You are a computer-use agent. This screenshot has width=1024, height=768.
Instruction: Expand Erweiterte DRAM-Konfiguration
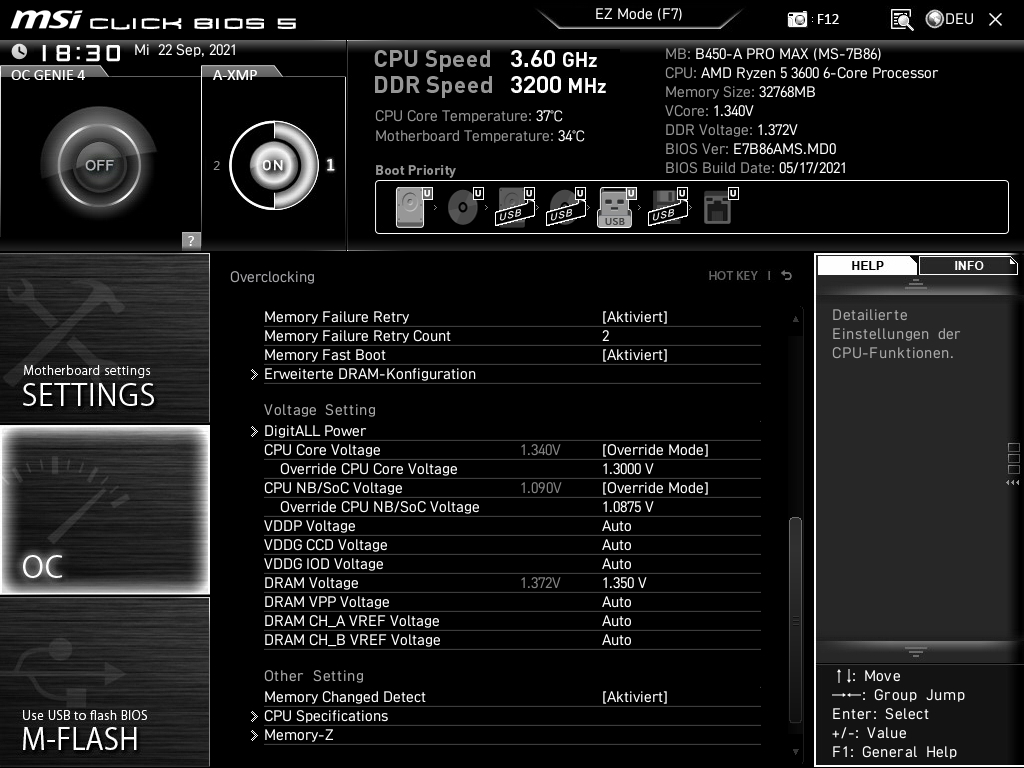click(x=370, y=374)
